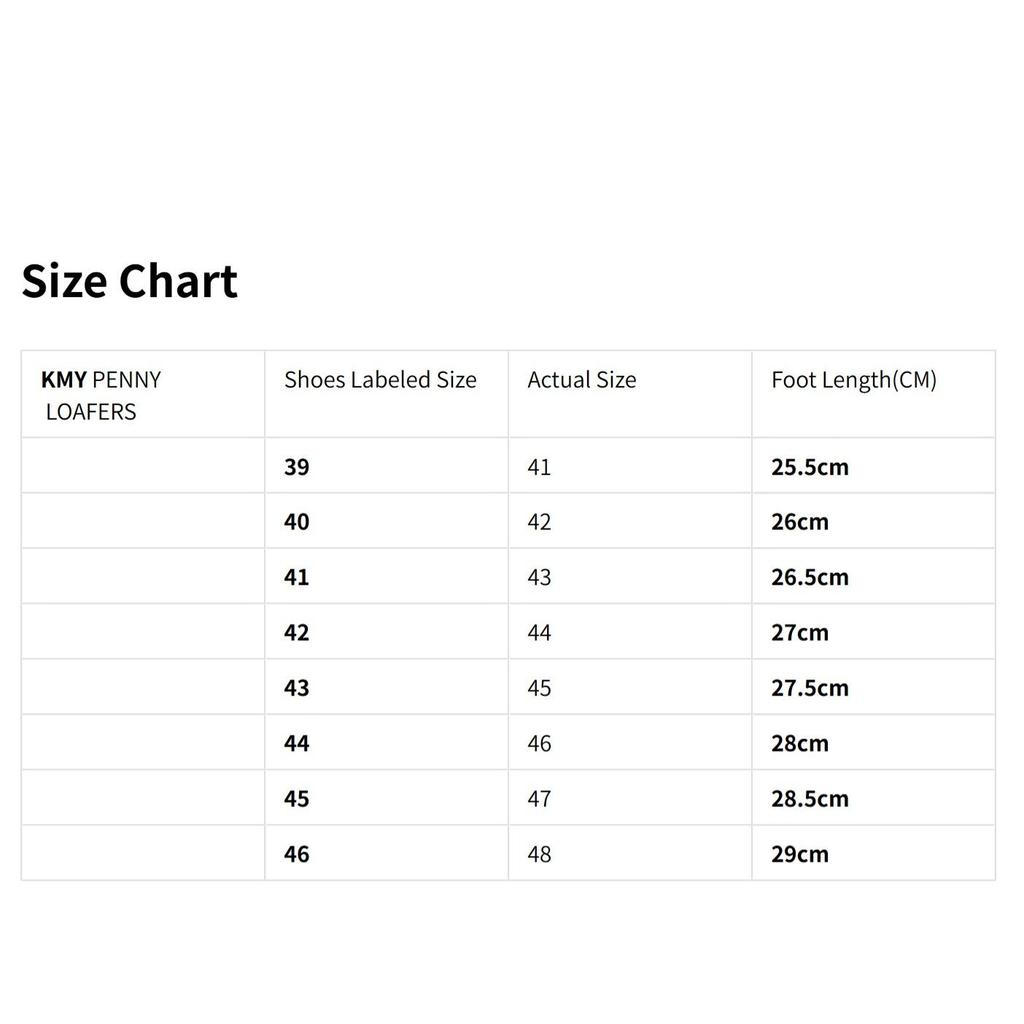This screenshot has width=1024, height=1024.
Task: Select labeled size 39 cell
Action: coord(297,467)
